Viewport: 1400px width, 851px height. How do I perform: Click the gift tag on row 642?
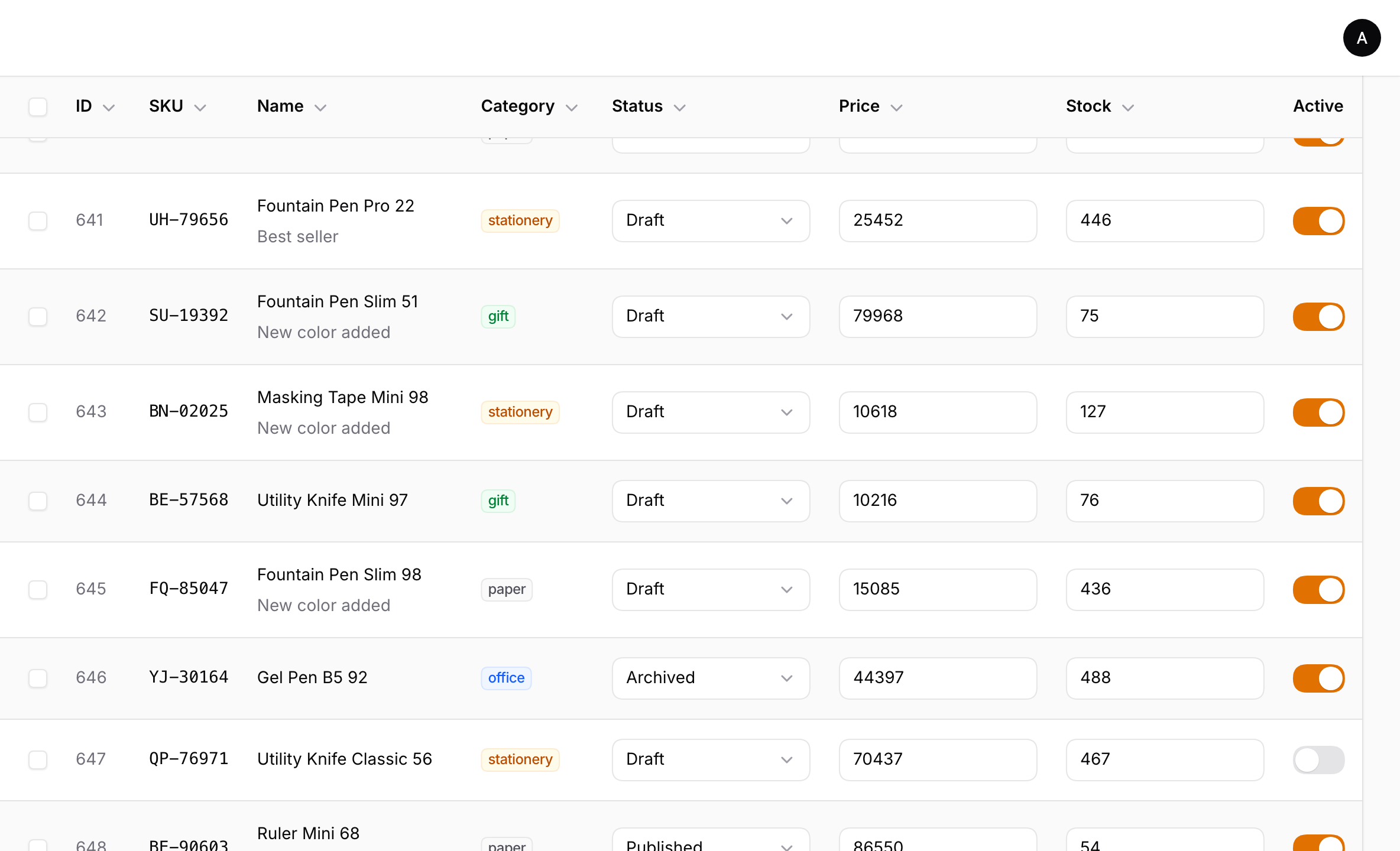pyautogui.click(x=498, y=316)
